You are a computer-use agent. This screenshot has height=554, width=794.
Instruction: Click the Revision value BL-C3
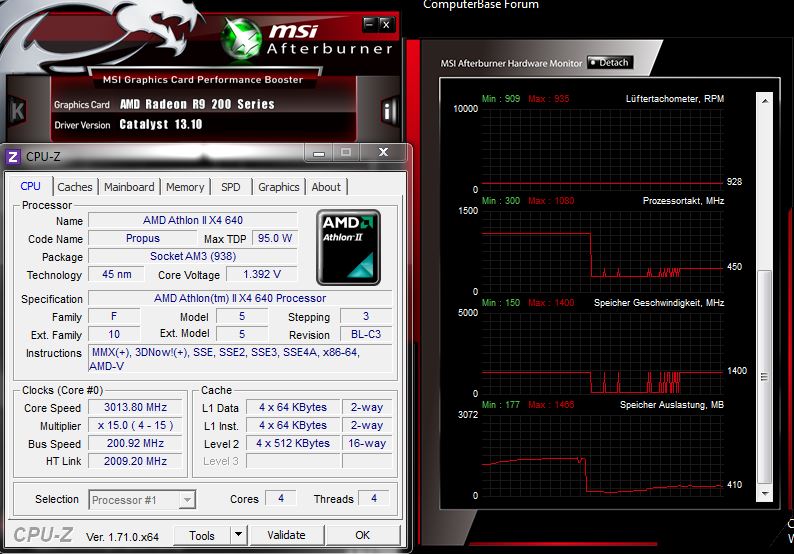tap(366, 334)
